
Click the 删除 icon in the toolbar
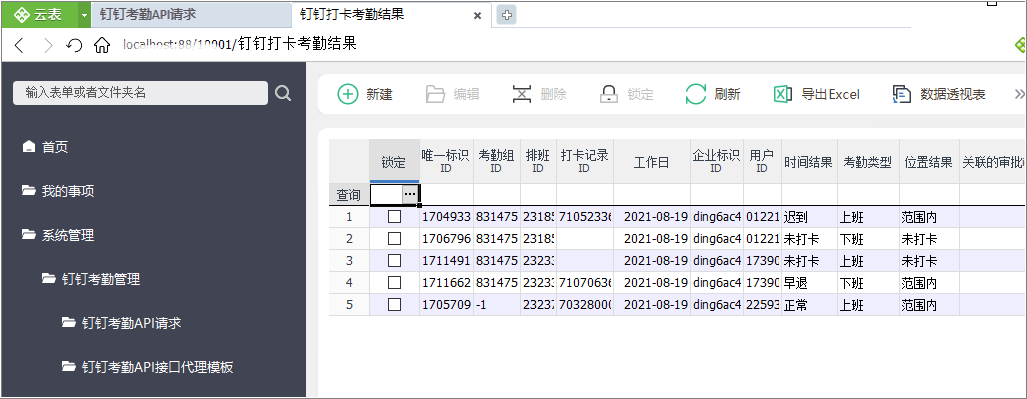pyautogui.click(x=521, y=94)
